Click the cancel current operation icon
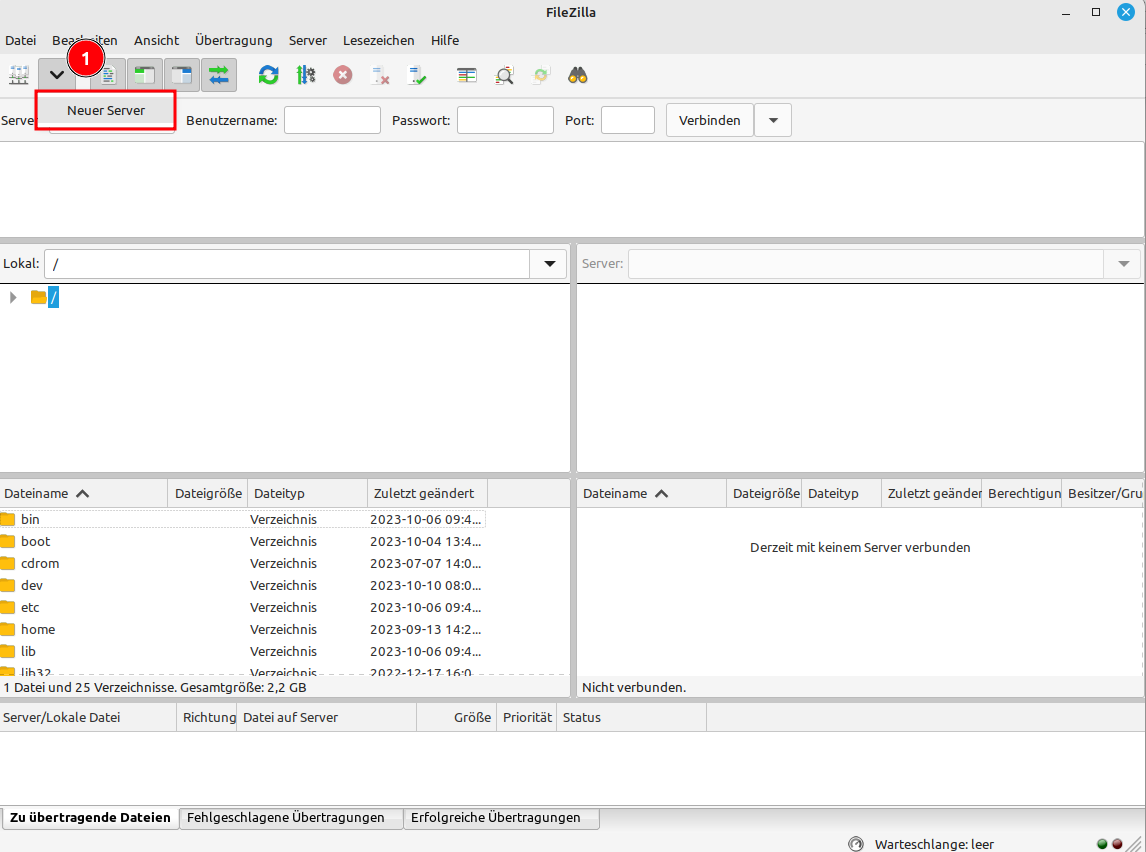The height and width of the screenshot is (852, 1146). [x=343, y=75]
